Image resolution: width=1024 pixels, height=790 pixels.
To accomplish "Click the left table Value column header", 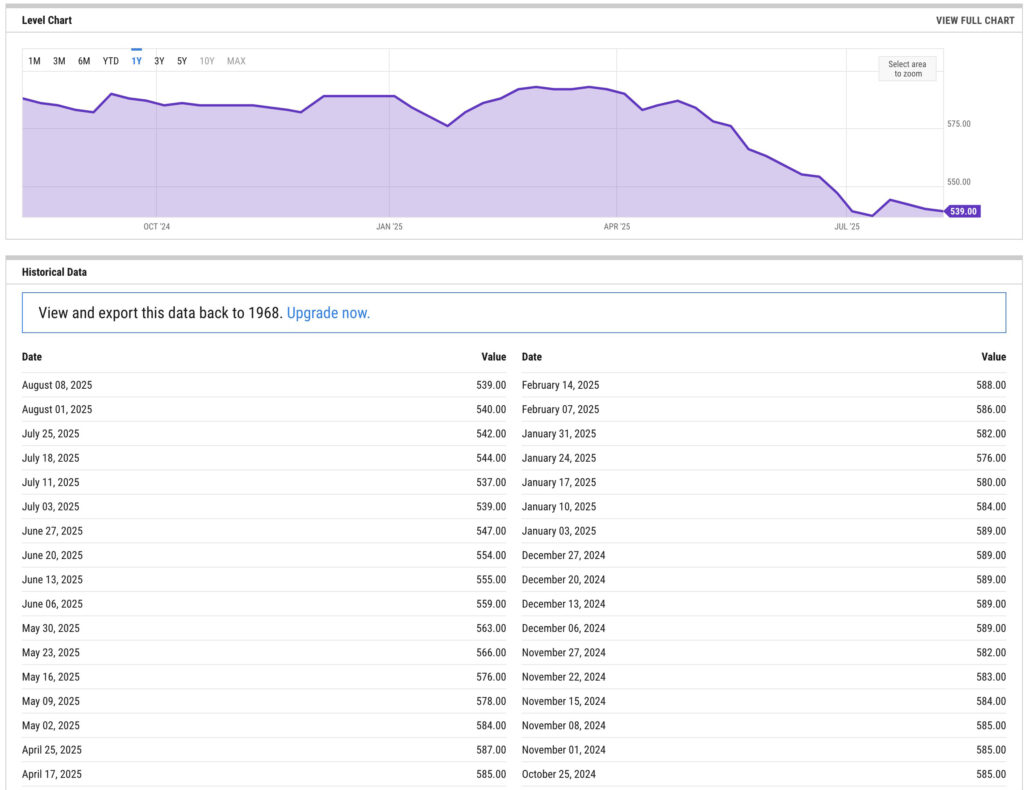I will click(x=494, y=356).
